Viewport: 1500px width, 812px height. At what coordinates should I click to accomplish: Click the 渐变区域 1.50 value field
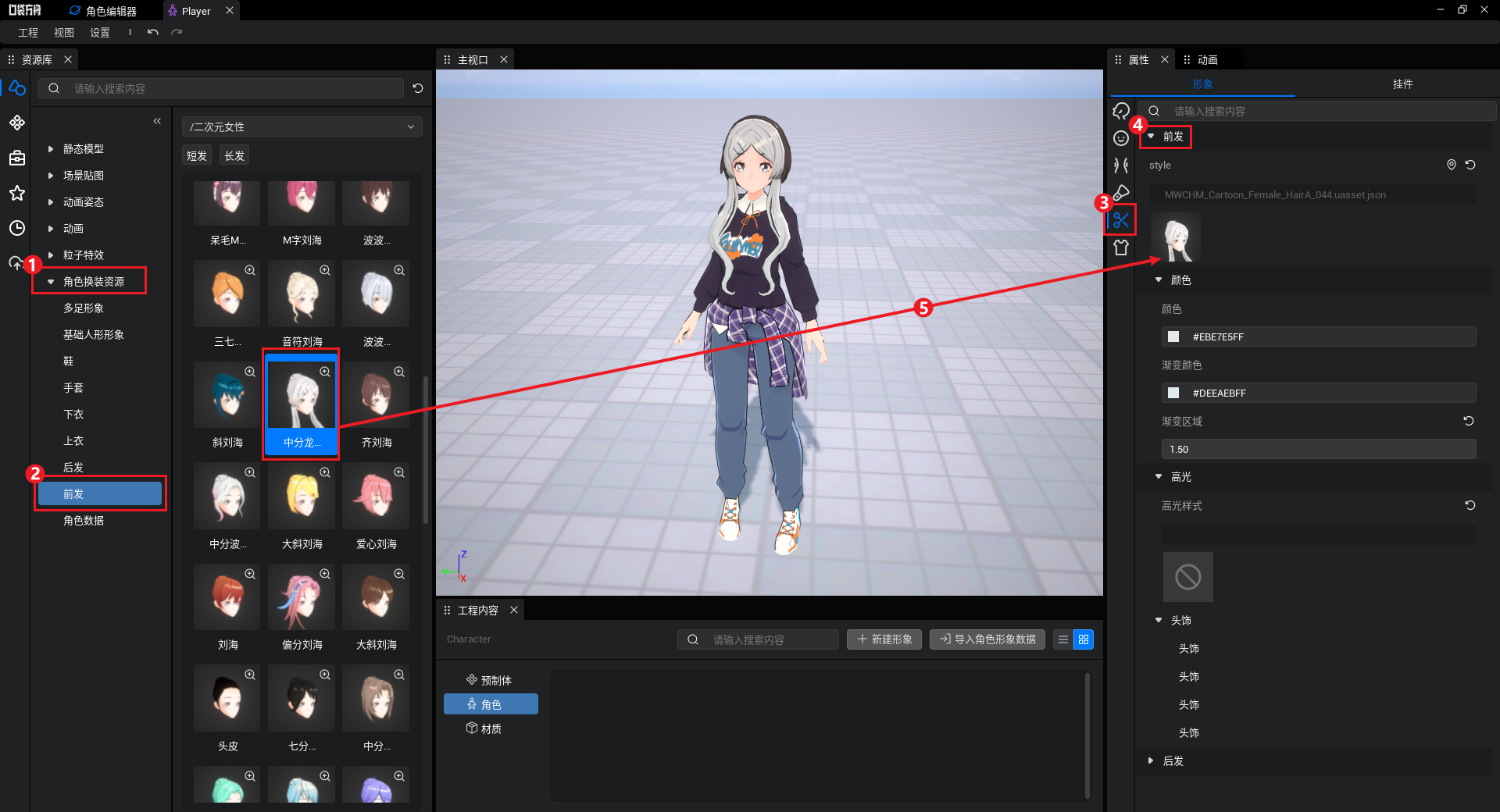(x=1319, y=449)
